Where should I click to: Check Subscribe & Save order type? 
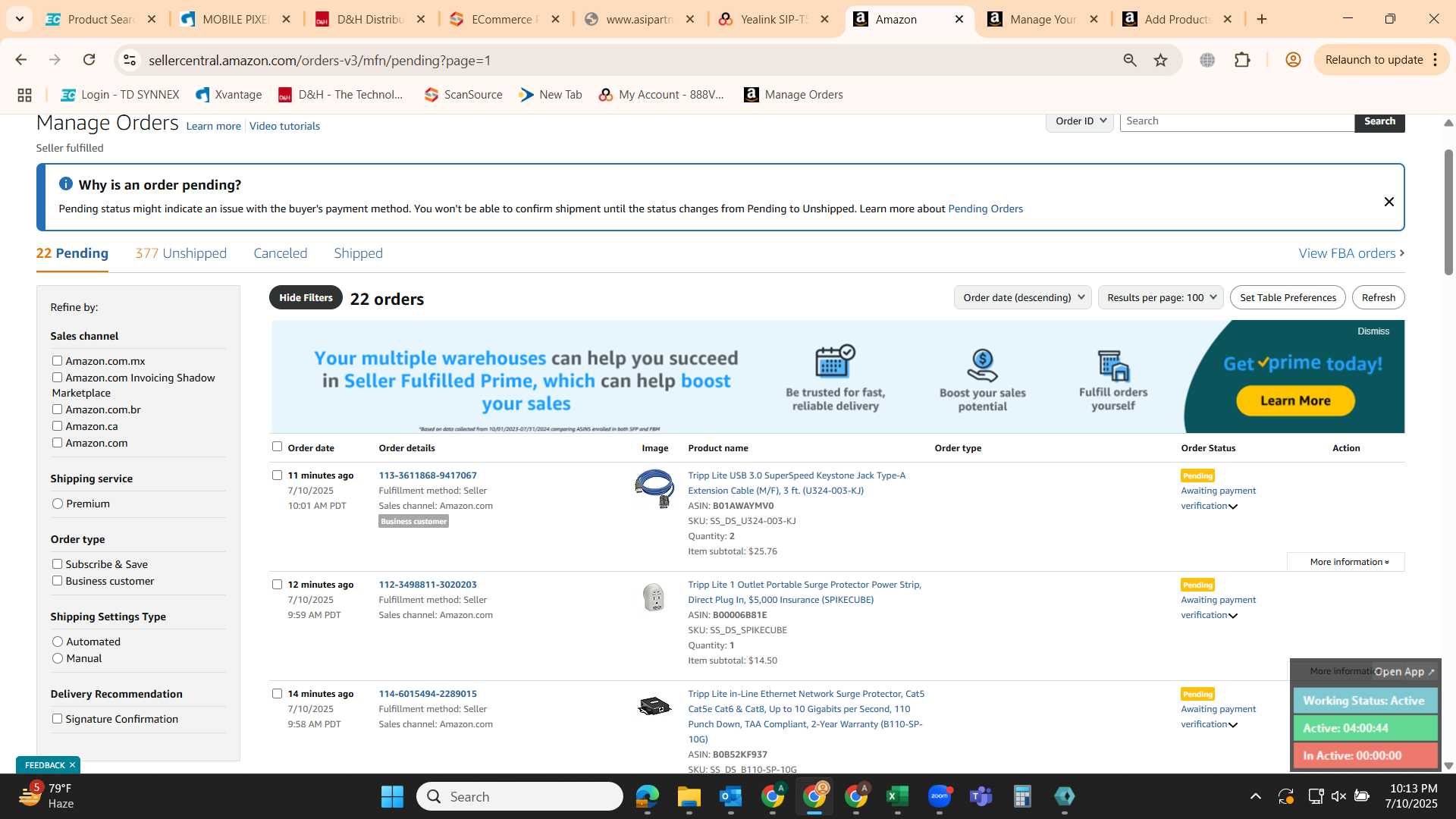pyautogui.click(x=57, y=564)
